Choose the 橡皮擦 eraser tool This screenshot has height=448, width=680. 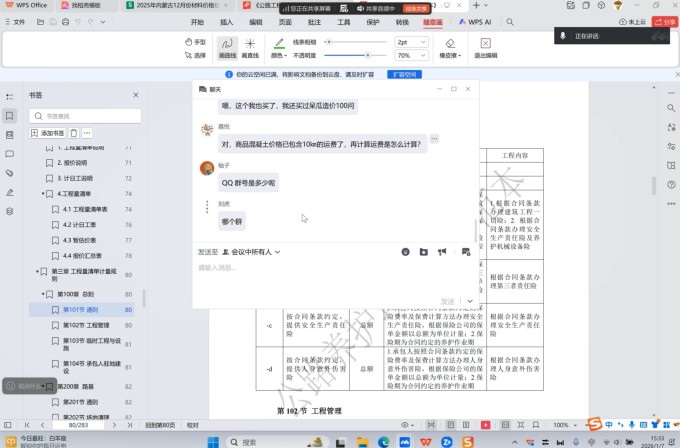(x=450, y=47)
